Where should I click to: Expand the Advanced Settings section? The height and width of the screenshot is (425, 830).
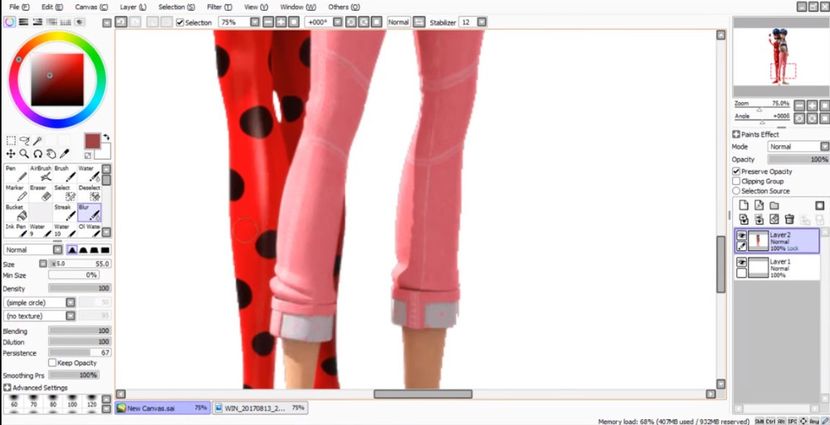tap(7, 387)
